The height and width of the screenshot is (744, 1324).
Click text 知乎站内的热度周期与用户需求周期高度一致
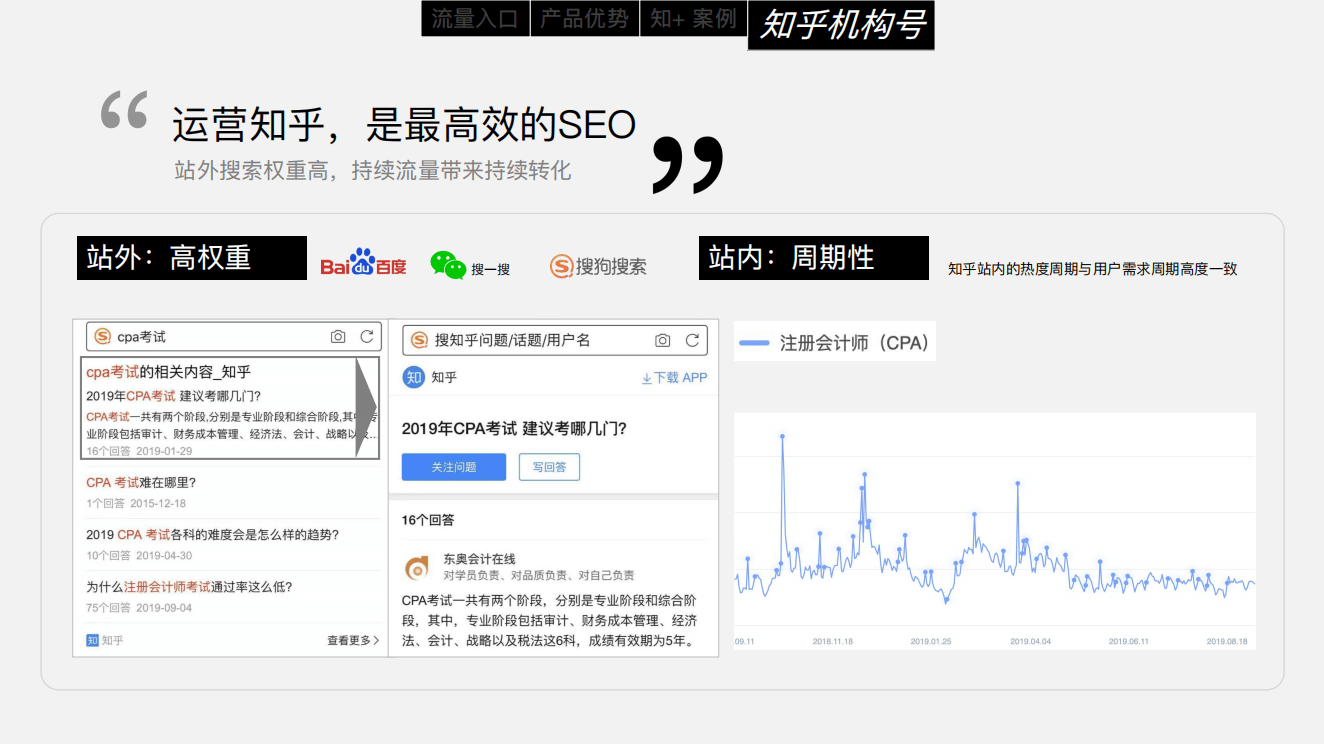[x=1093, y=269]
